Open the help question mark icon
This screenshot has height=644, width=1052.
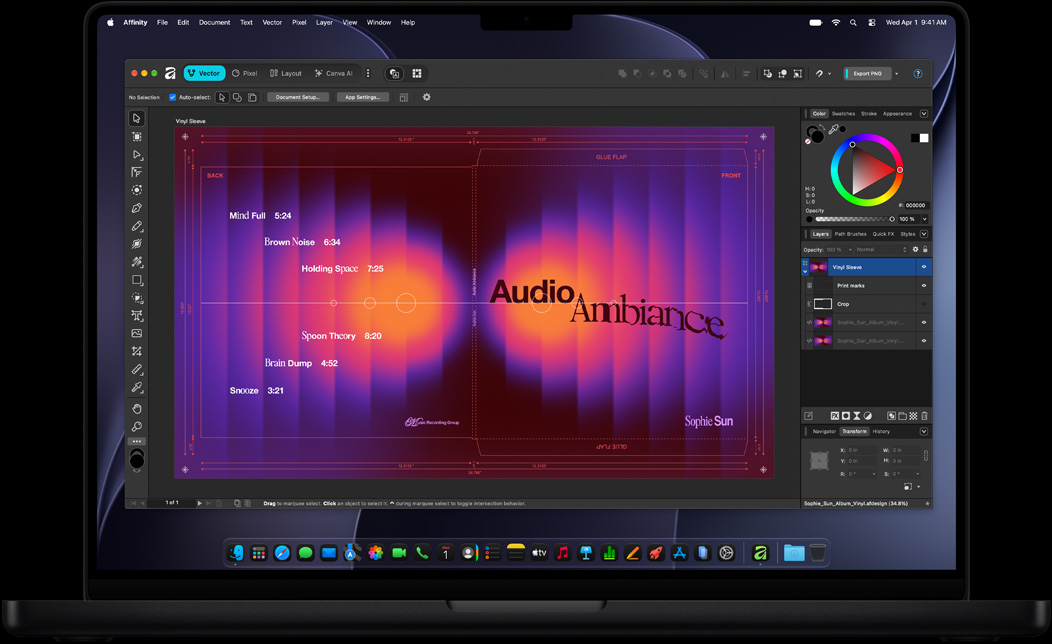click(918, 74)
